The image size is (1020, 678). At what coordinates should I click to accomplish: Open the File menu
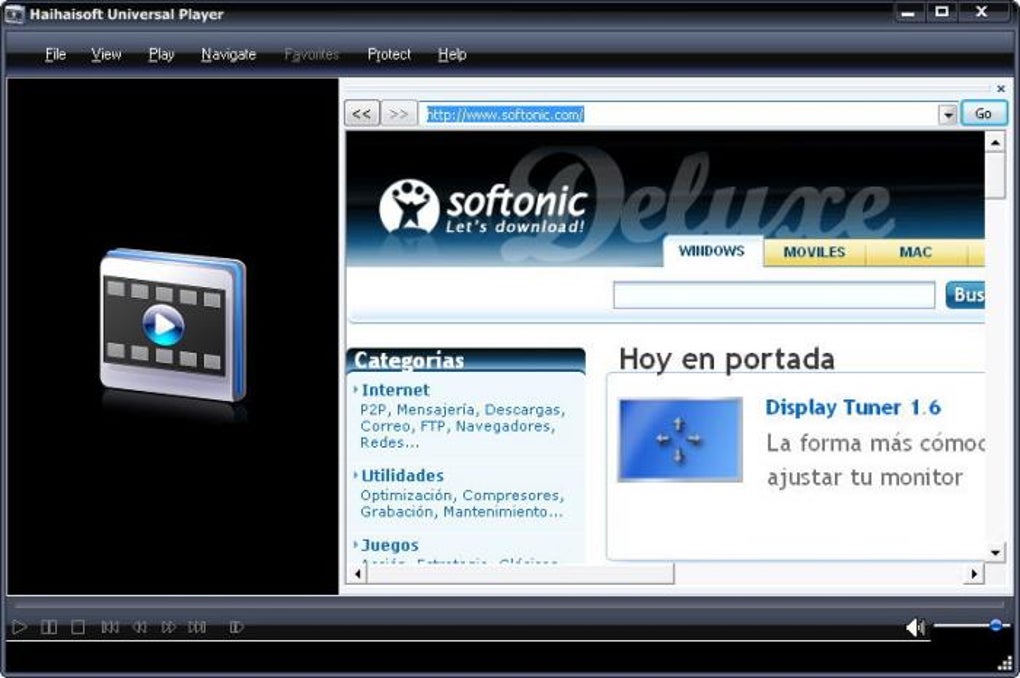pyautogui.click(x=55, y=55)
